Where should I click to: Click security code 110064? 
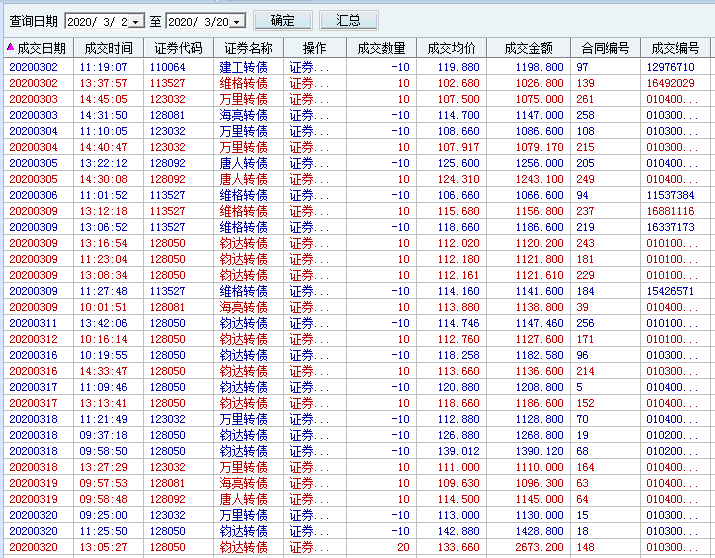pyautogui.click(x=167, y=67)
